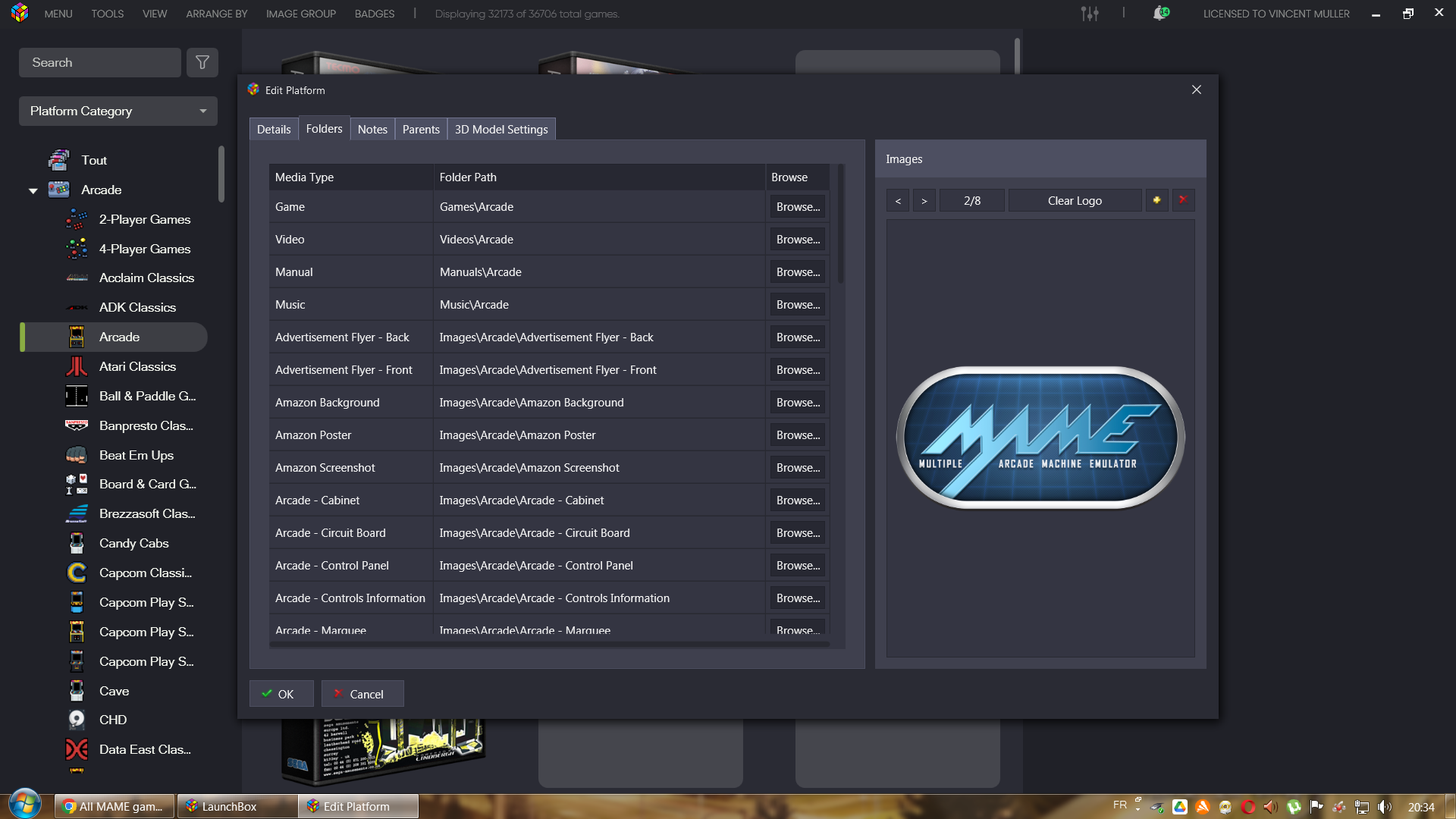Select the Board & Card Games icon
Screen dimensions: 1456x819
tap(77, 484)
